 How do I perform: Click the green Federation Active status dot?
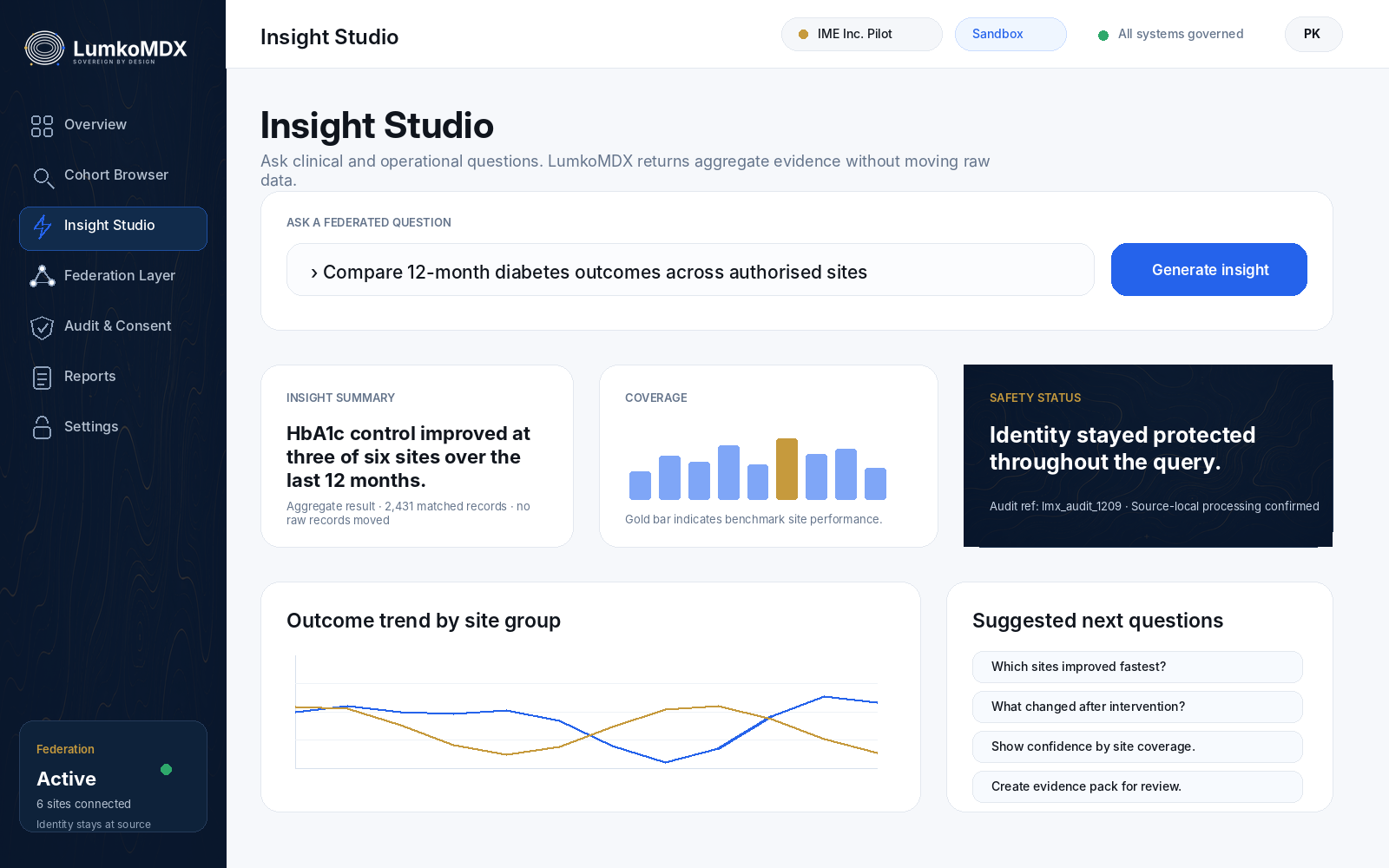pos(167,769)
